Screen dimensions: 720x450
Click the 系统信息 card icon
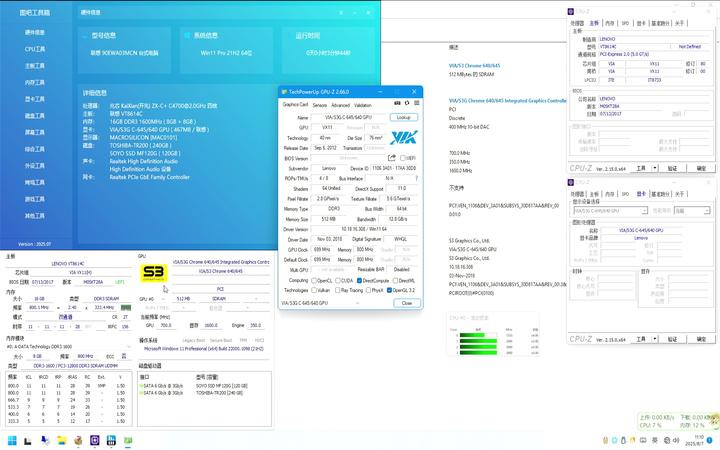pyautogui.click(x=187, y=35)
